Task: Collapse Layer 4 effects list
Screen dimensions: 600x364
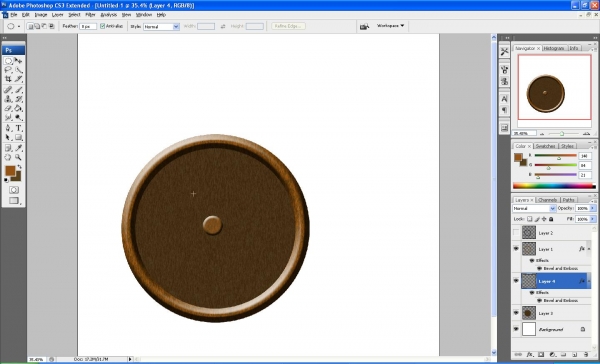Action: [589, 281]
